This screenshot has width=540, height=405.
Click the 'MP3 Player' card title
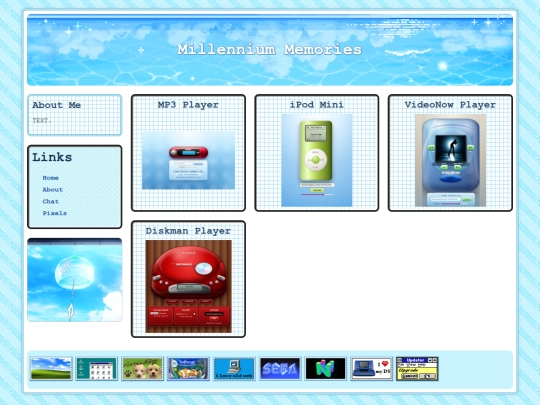tap(188, 105)
